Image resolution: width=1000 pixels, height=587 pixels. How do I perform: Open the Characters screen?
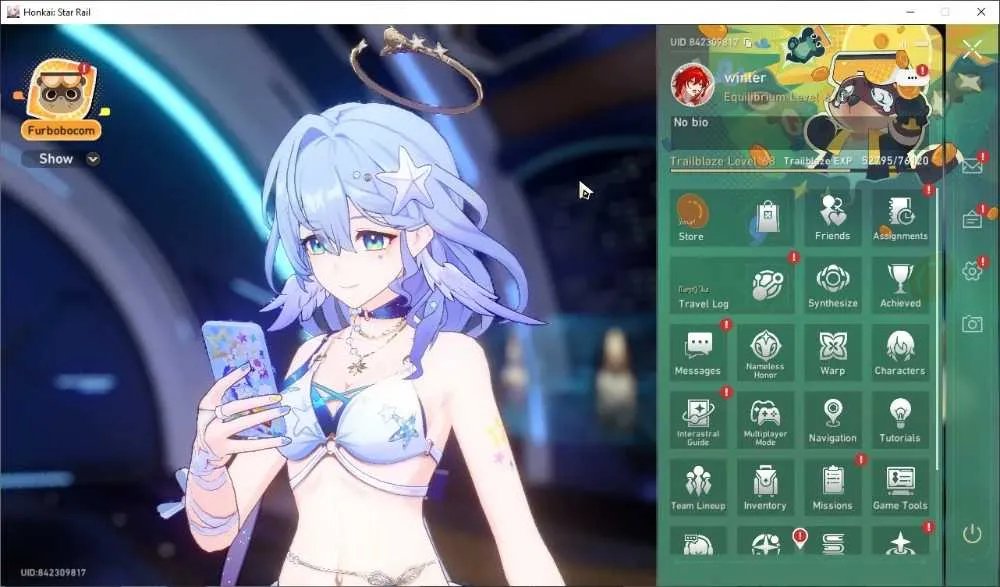(x=900, y=353)
